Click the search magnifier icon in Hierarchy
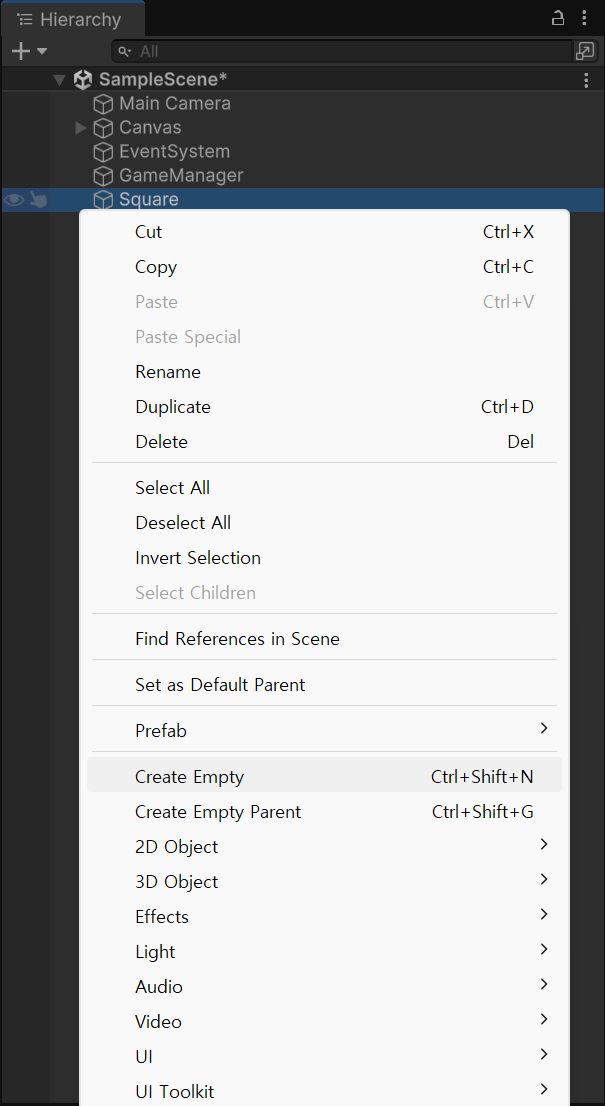Image resolution: width=605 pixels, height=1106 pixels. click(x=126, y=51)
